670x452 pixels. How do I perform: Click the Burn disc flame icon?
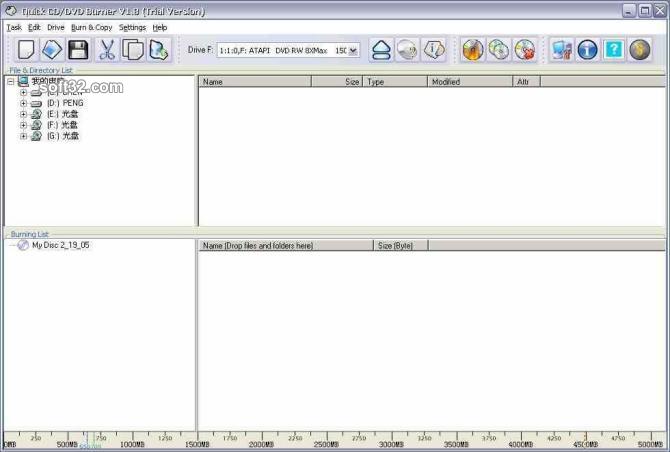click(x=473, y=50)
